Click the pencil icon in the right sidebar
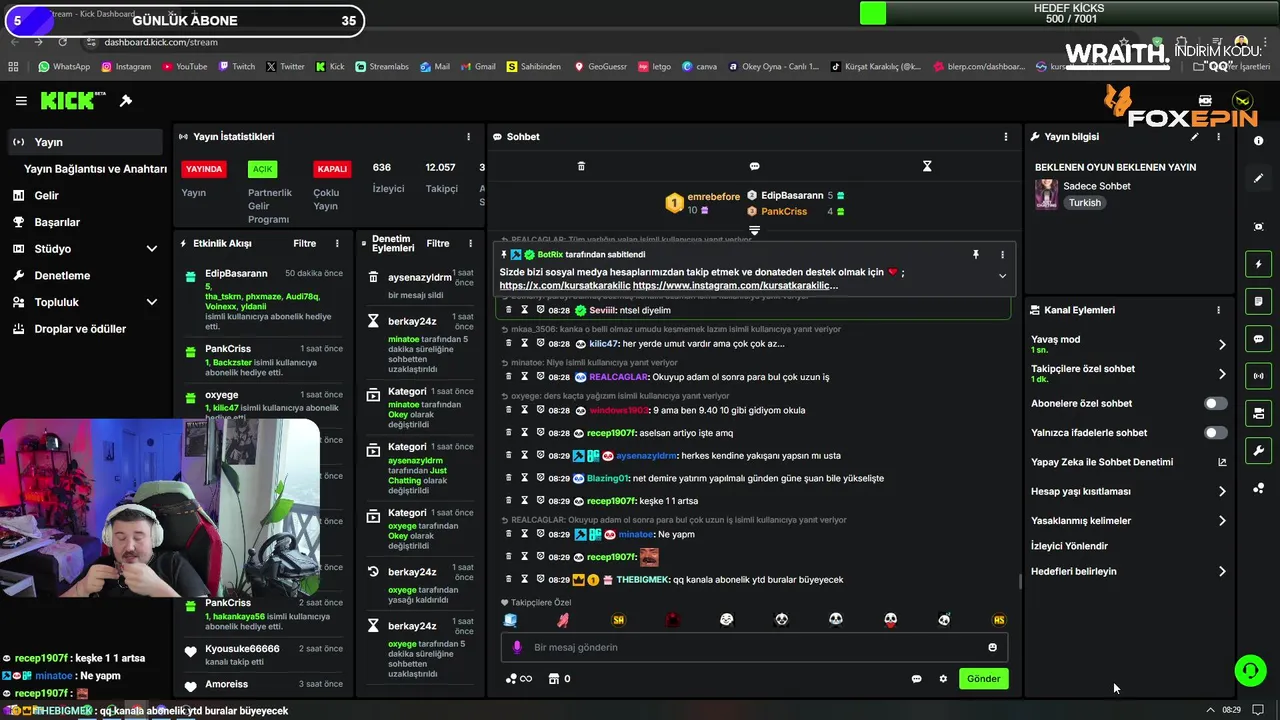The width and height of the screenshot is (1280, 720). pos(1258,178)
